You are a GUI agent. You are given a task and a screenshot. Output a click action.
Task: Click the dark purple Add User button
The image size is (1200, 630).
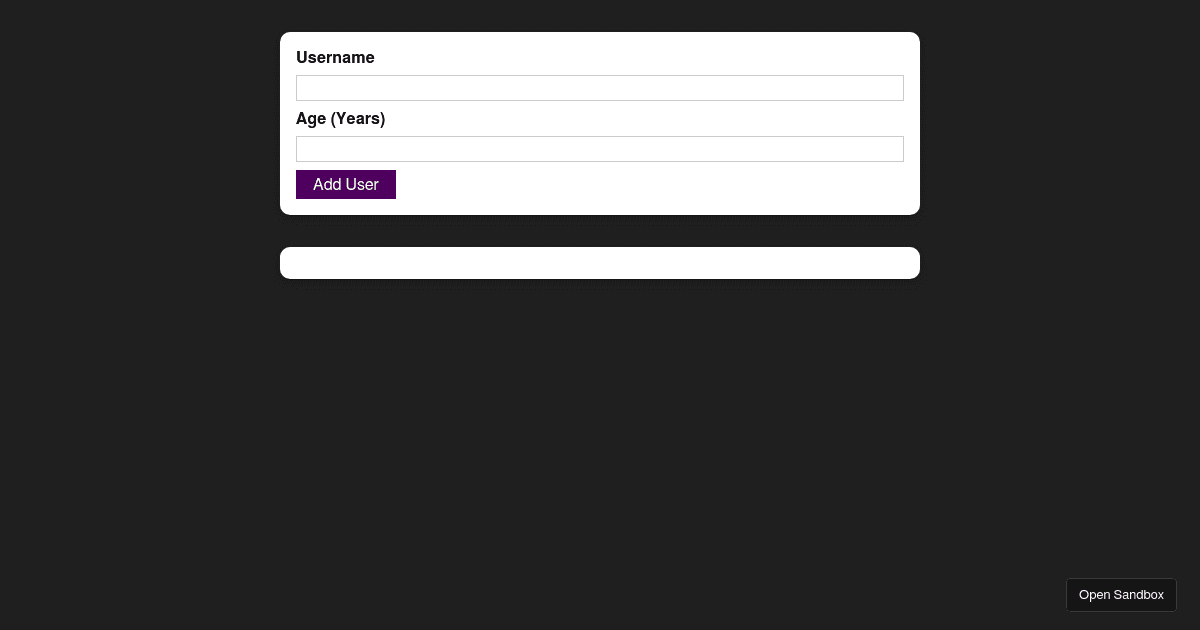(345, 184)
